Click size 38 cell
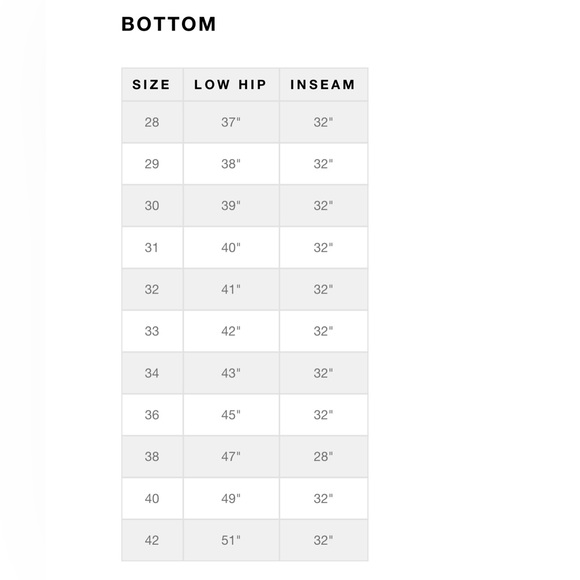The image size is (580, 580). pos(152,456)
